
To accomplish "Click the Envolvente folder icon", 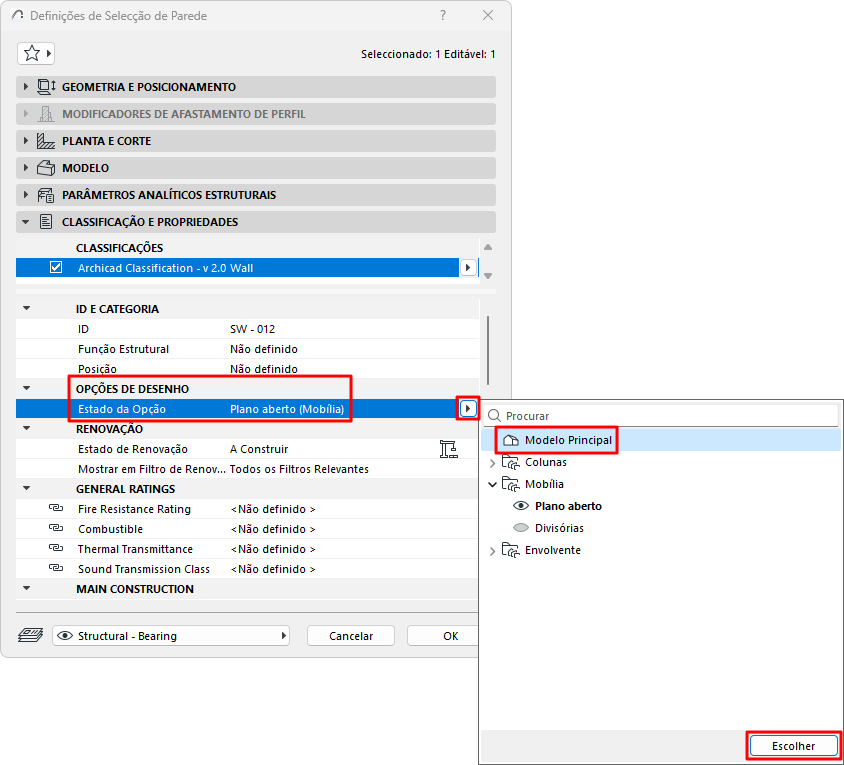I will pyautogui.click(x=510, y=550).
